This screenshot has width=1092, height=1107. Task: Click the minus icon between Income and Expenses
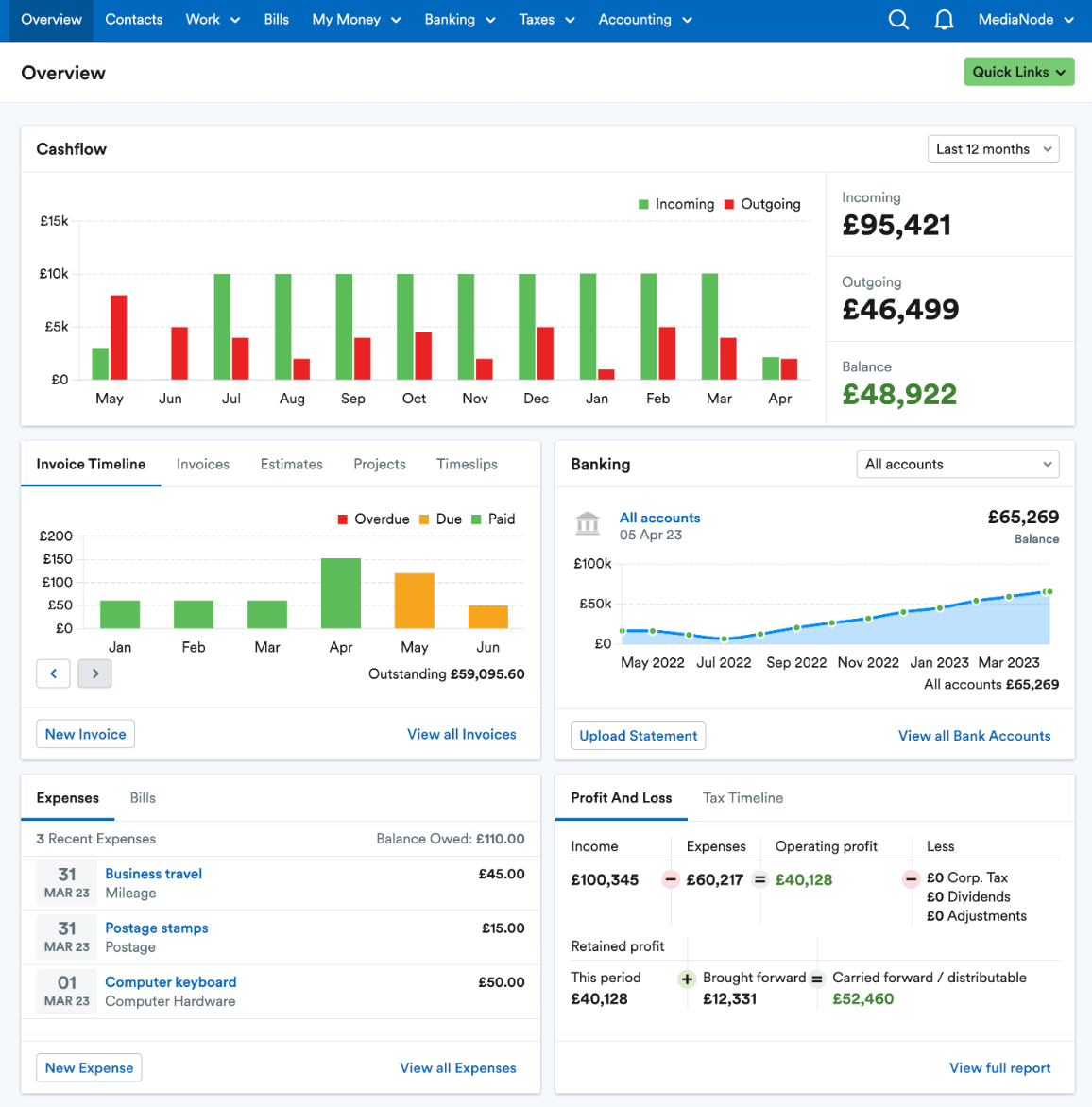tap(670, 878)
